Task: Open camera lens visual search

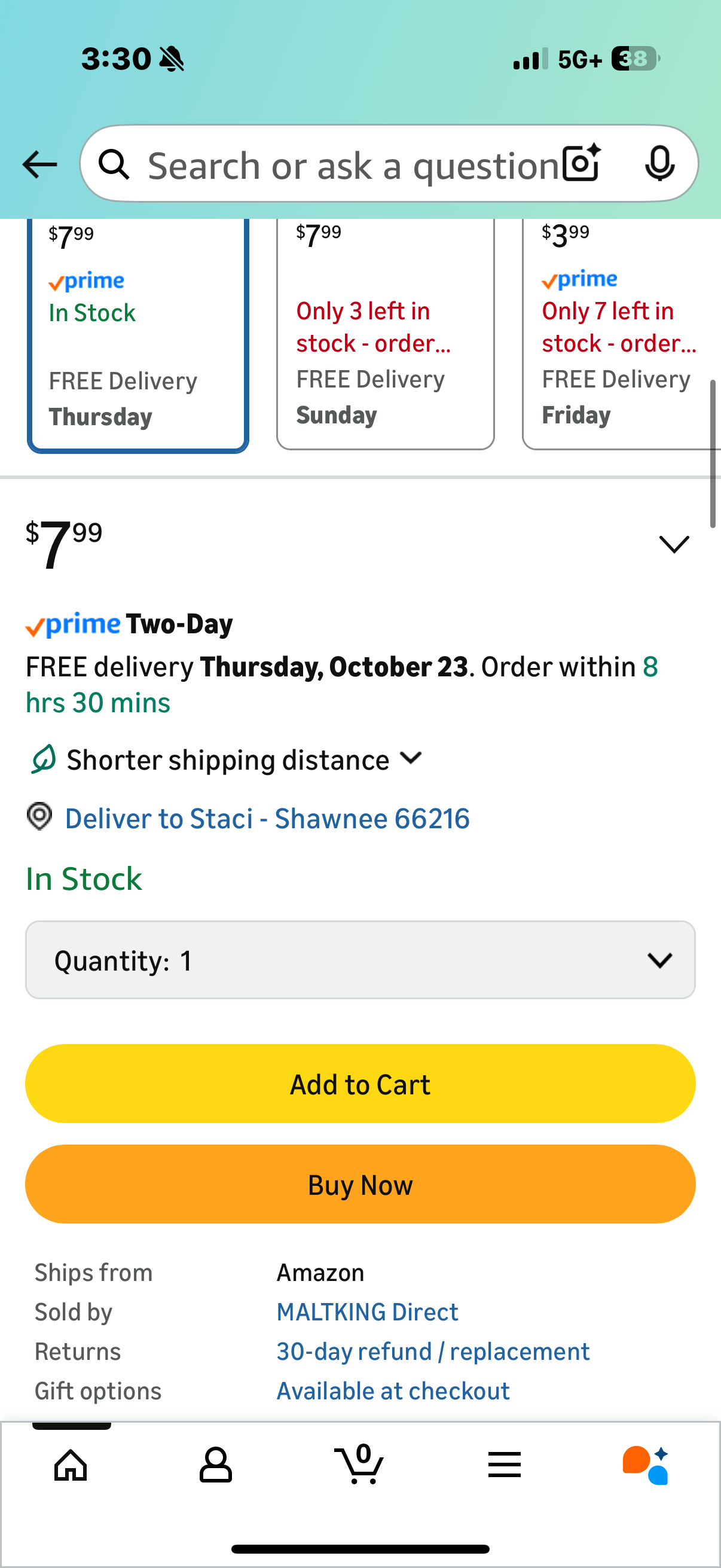Action: [581, 163]
